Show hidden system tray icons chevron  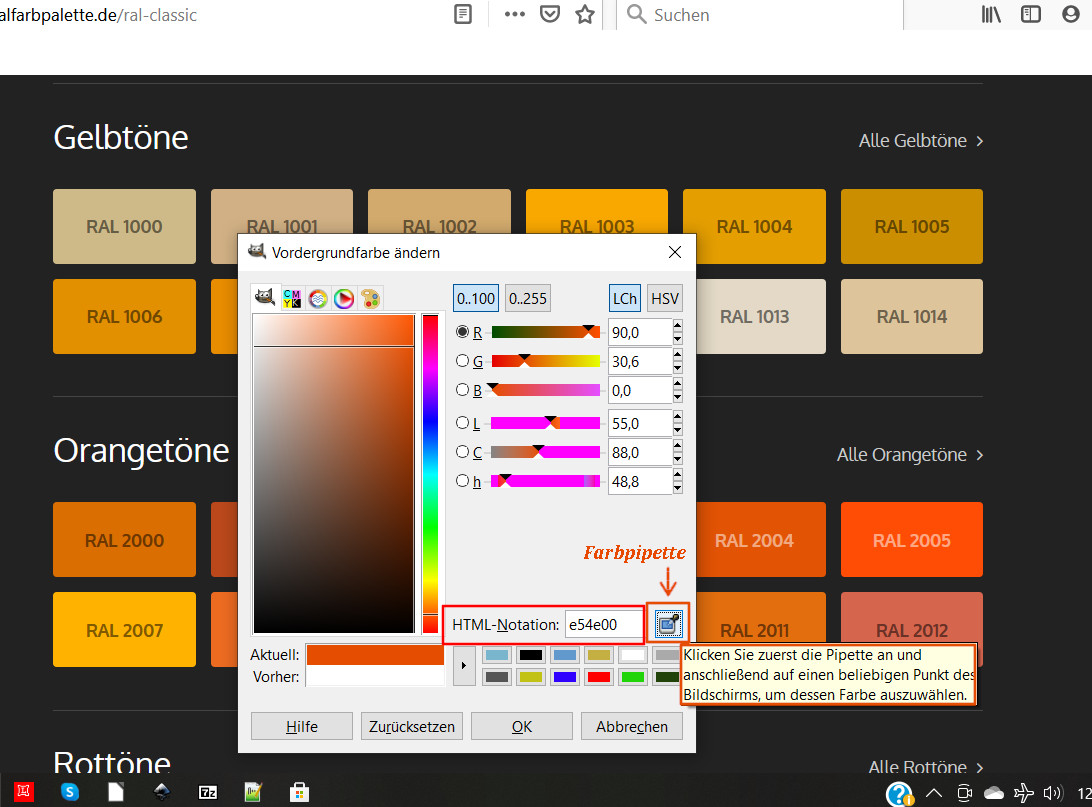point(934,792)
